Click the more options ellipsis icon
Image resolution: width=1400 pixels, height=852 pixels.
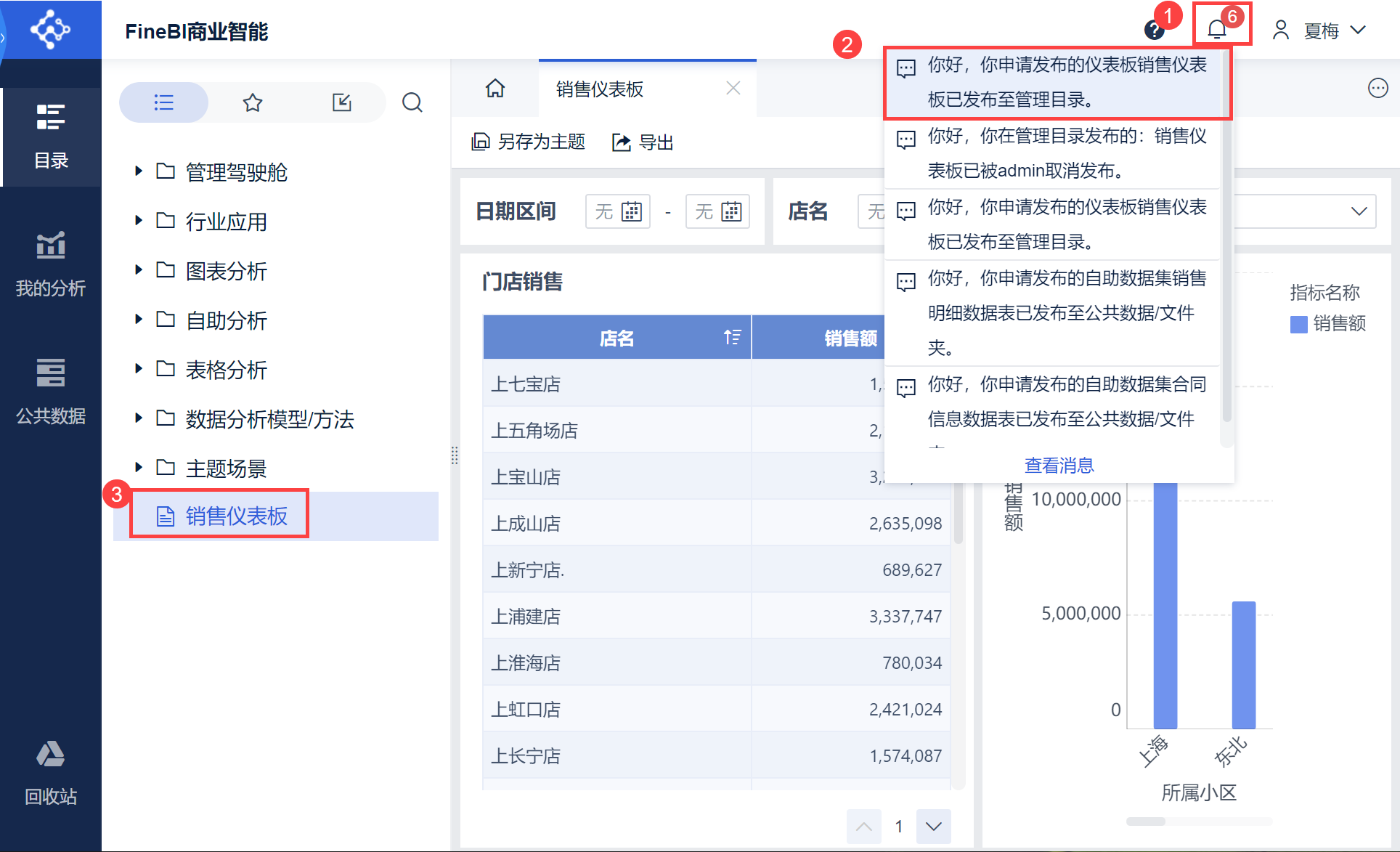tap(1377, 89)
